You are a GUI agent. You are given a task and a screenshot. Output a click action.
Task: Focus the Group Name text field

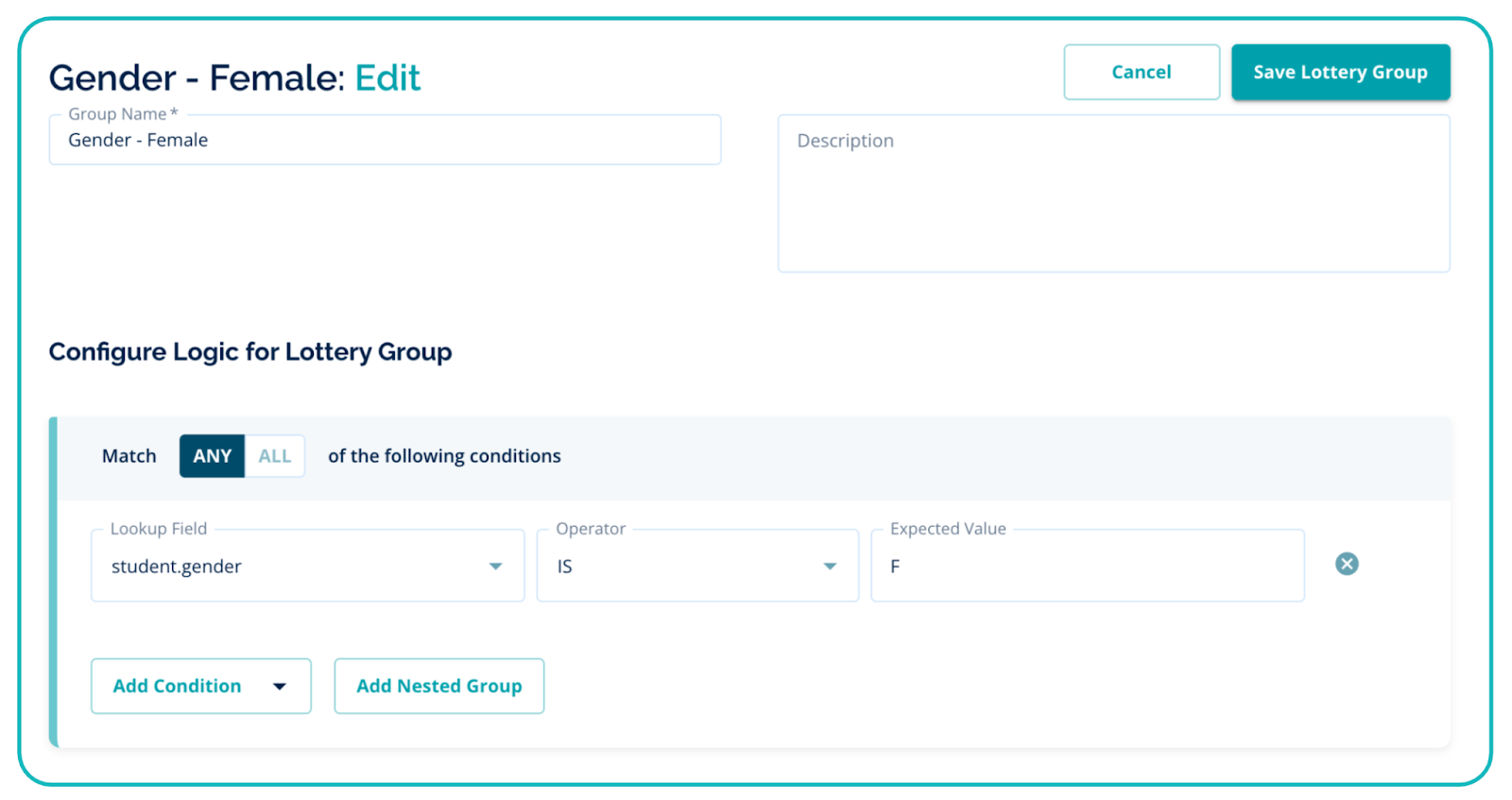pos(385,141)
